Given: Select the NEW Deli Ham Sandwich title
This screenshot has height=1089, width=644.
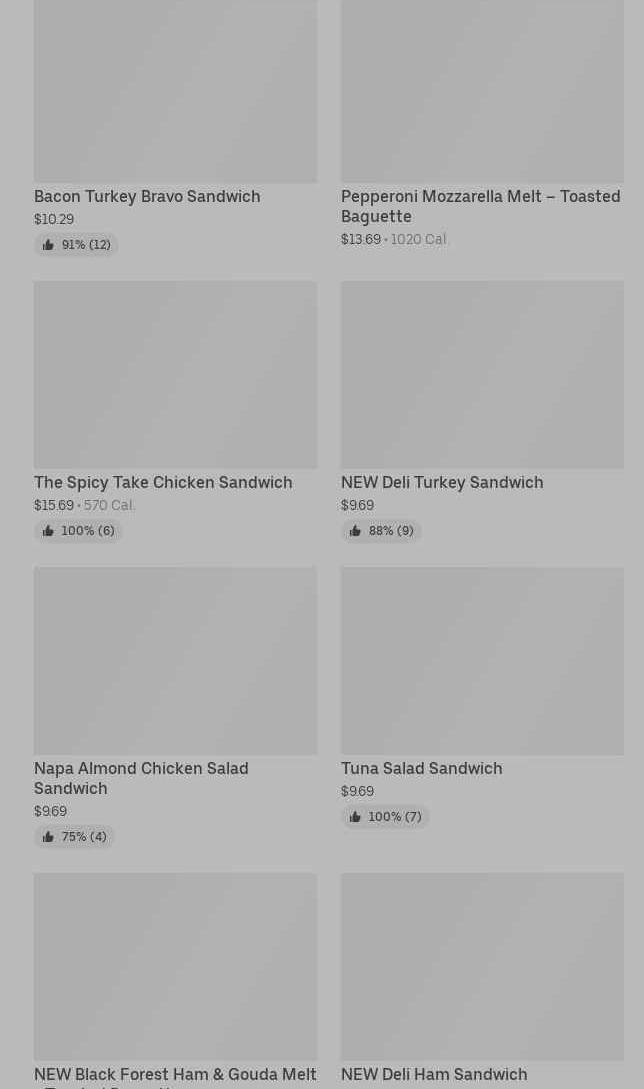Looking at the screenshot, I should click(434, 1074).
